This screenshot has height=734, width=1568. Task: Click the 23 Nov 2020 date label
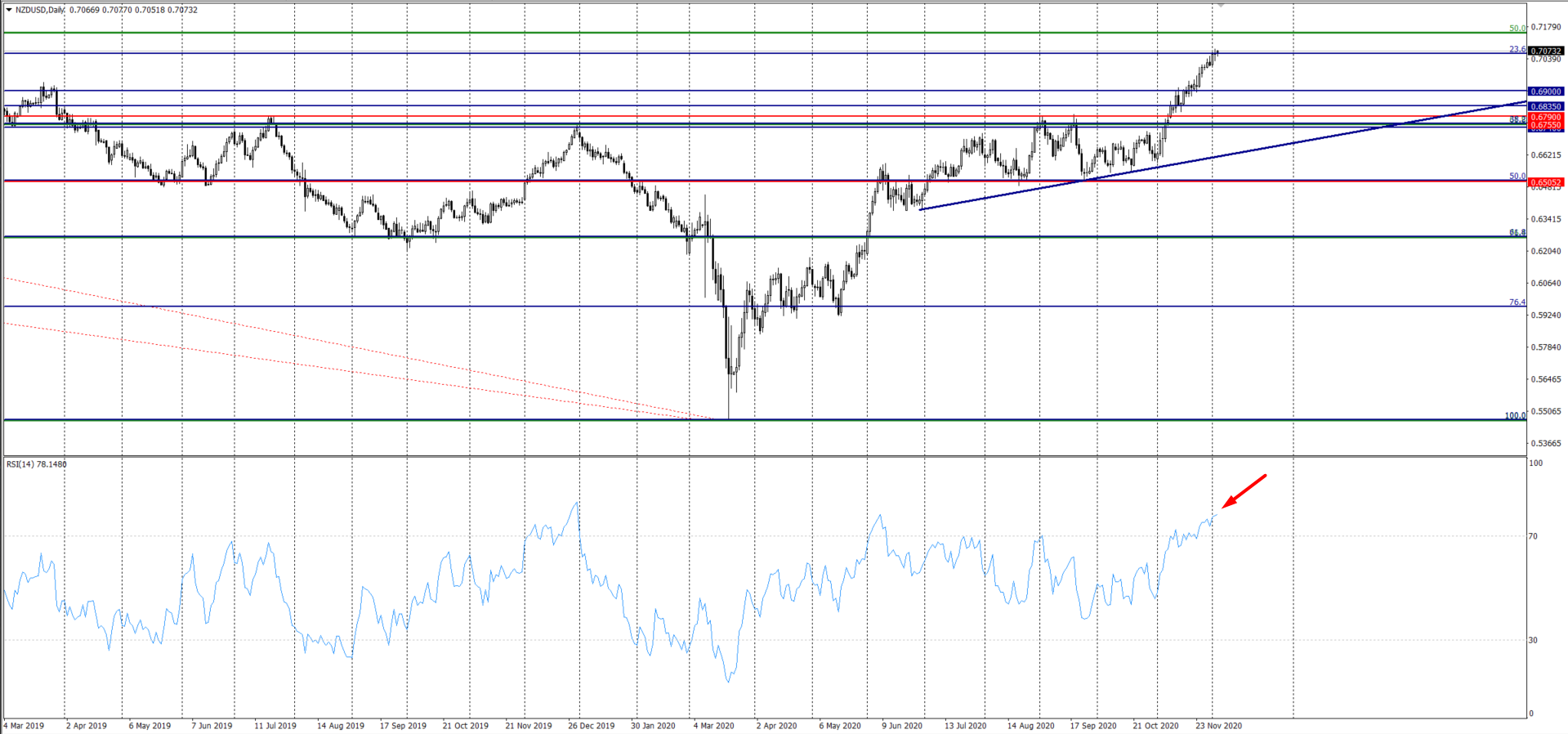[1218, 725]
